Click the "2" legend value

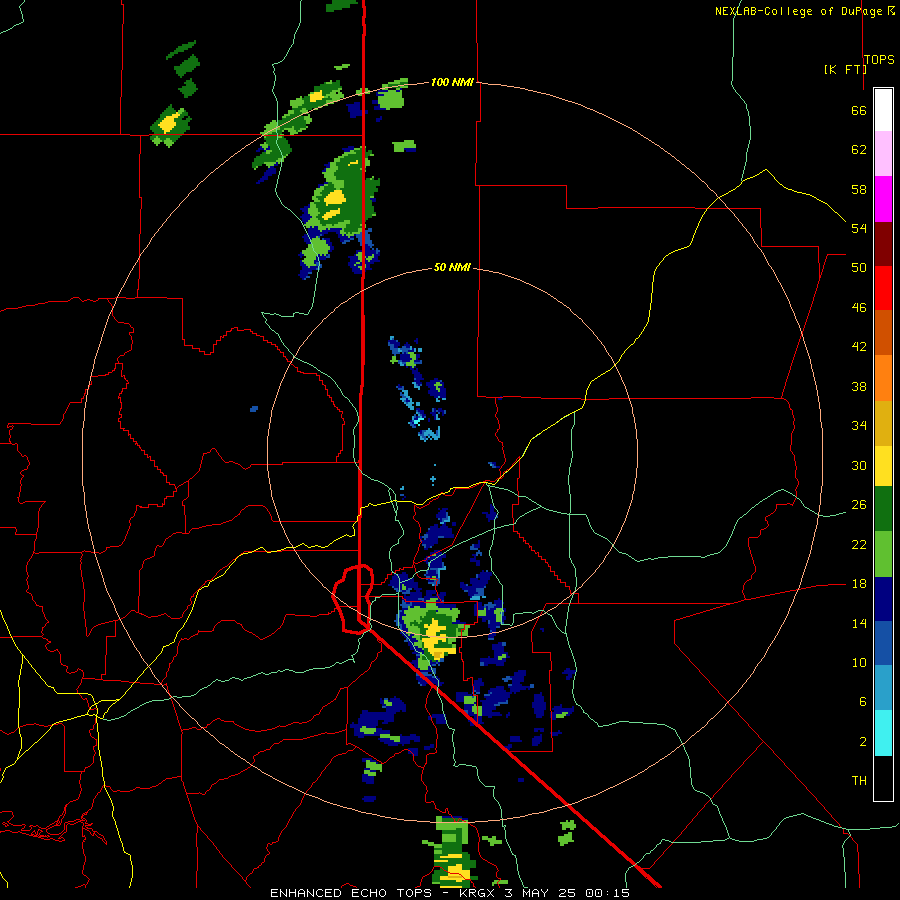point(862,741)
